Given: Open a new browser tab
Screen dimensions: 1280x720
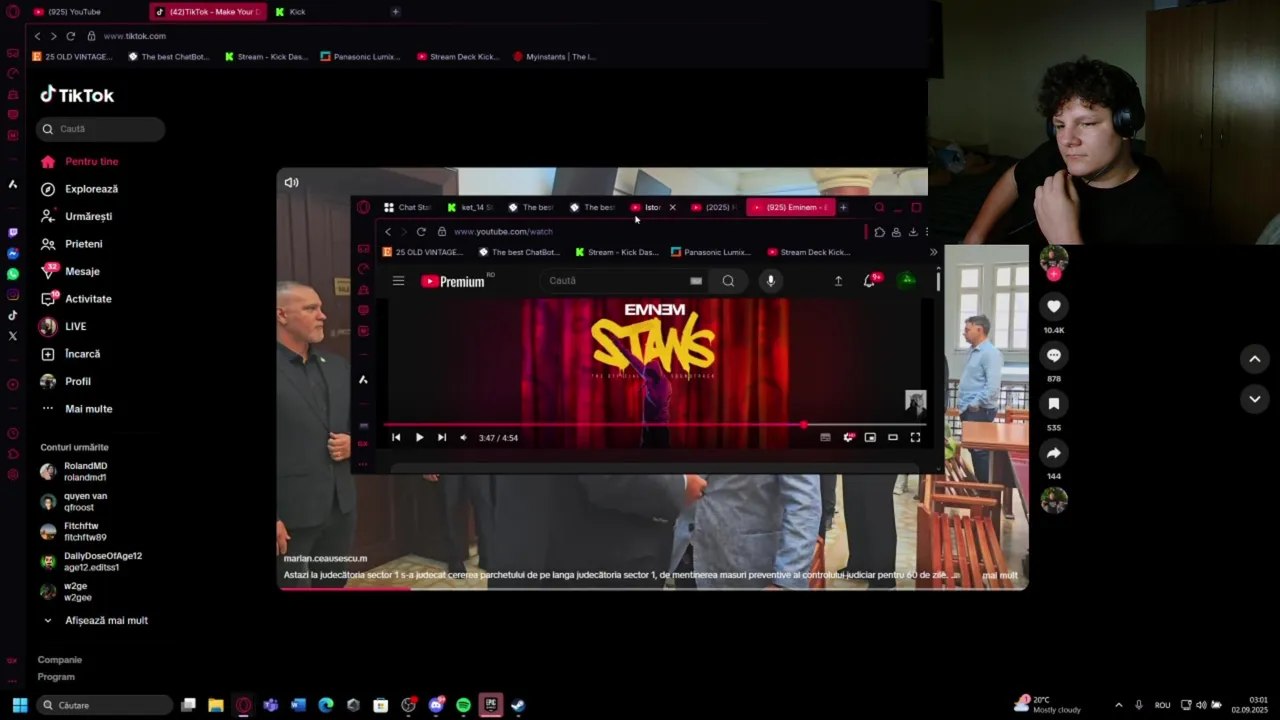Looking at the screenshot, I should pos(396,12).
